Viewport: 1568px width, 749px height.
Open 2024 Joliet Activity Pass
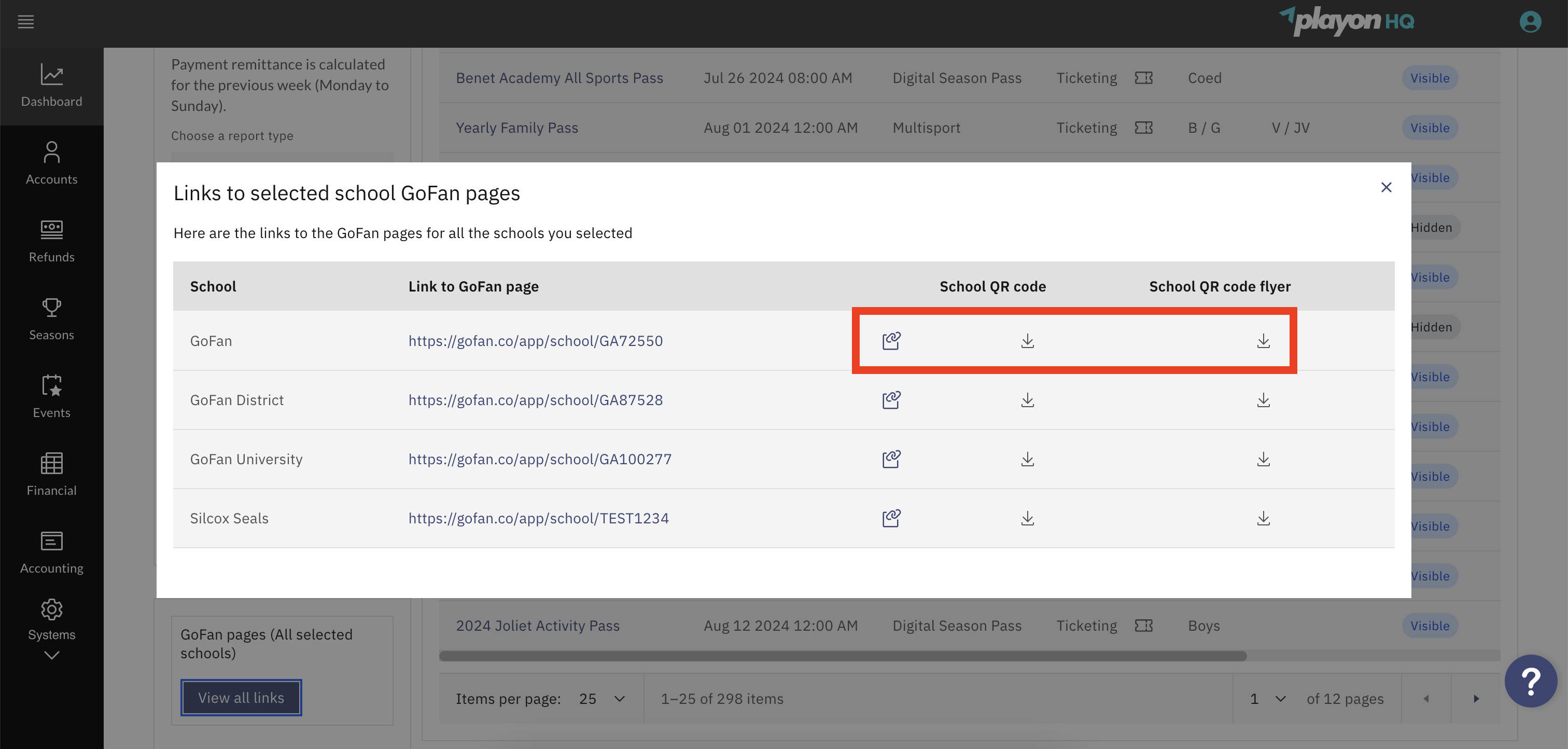[538, 626]
